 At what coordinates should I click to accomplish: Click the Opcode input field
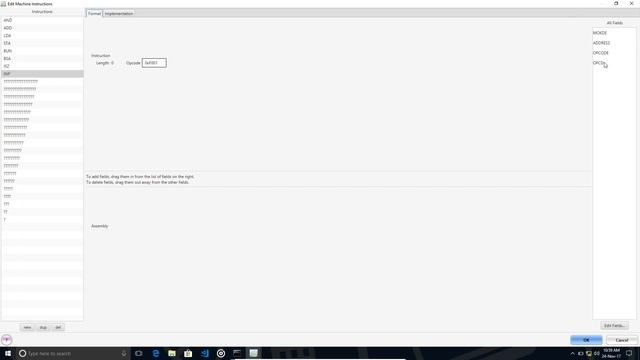(x=154, y=63)
